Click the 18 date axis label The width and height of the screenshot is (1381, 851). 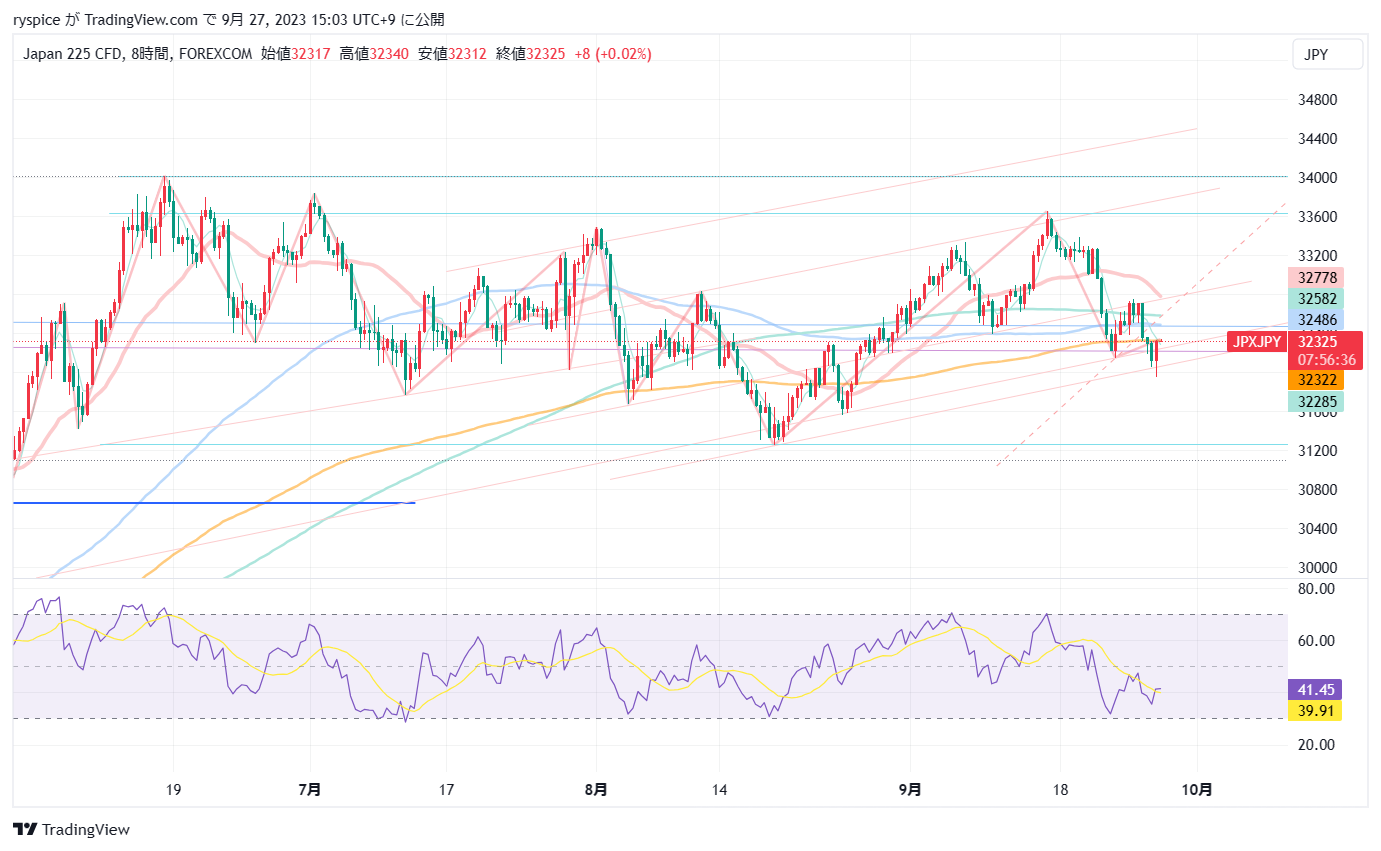[1061, 790]
